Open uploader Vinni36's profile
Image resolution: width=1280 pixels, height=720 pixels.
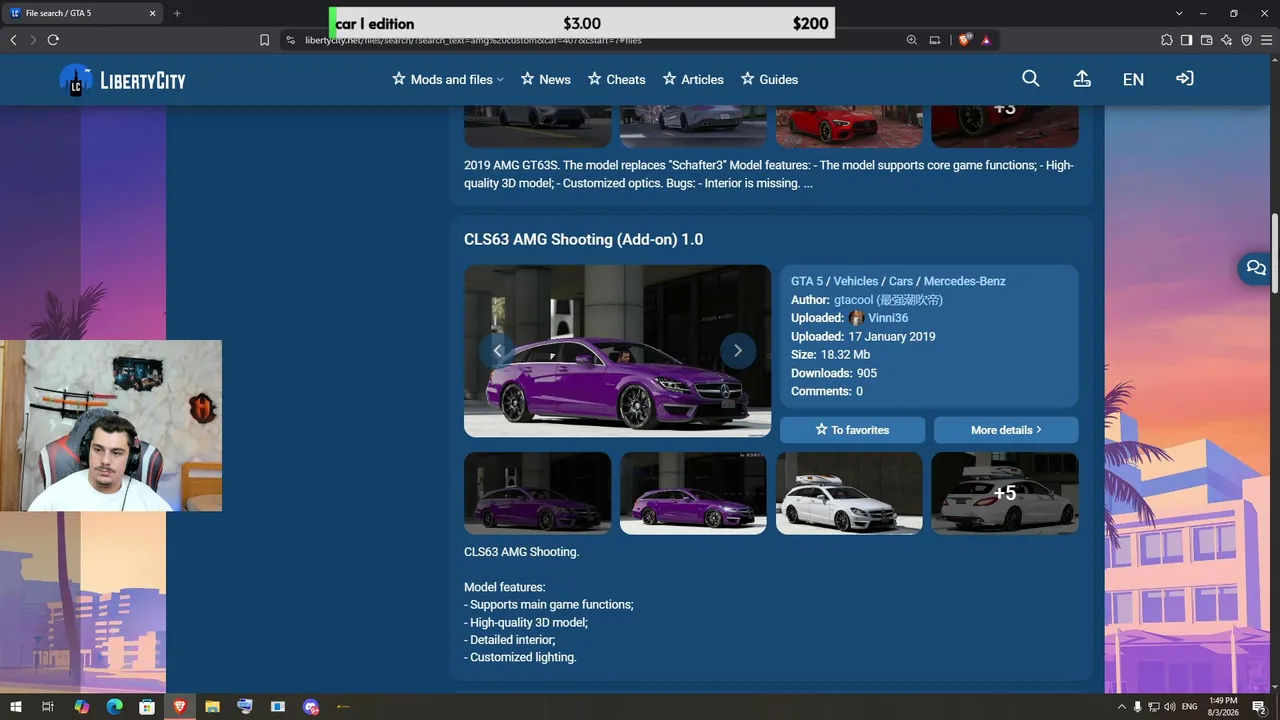pyautogui.click(x=879, y=318)
